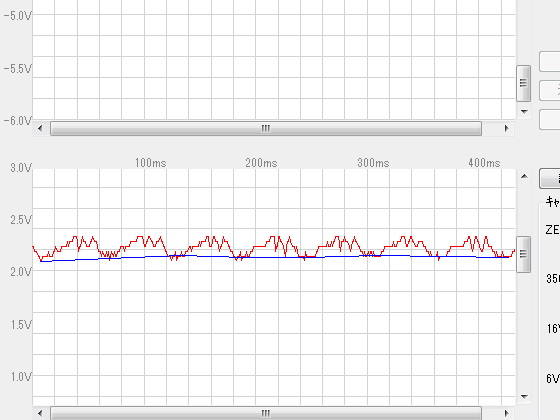Select upper graph's horizontal scrollbar thumb

pyautogui.click(x=266, y=129)
